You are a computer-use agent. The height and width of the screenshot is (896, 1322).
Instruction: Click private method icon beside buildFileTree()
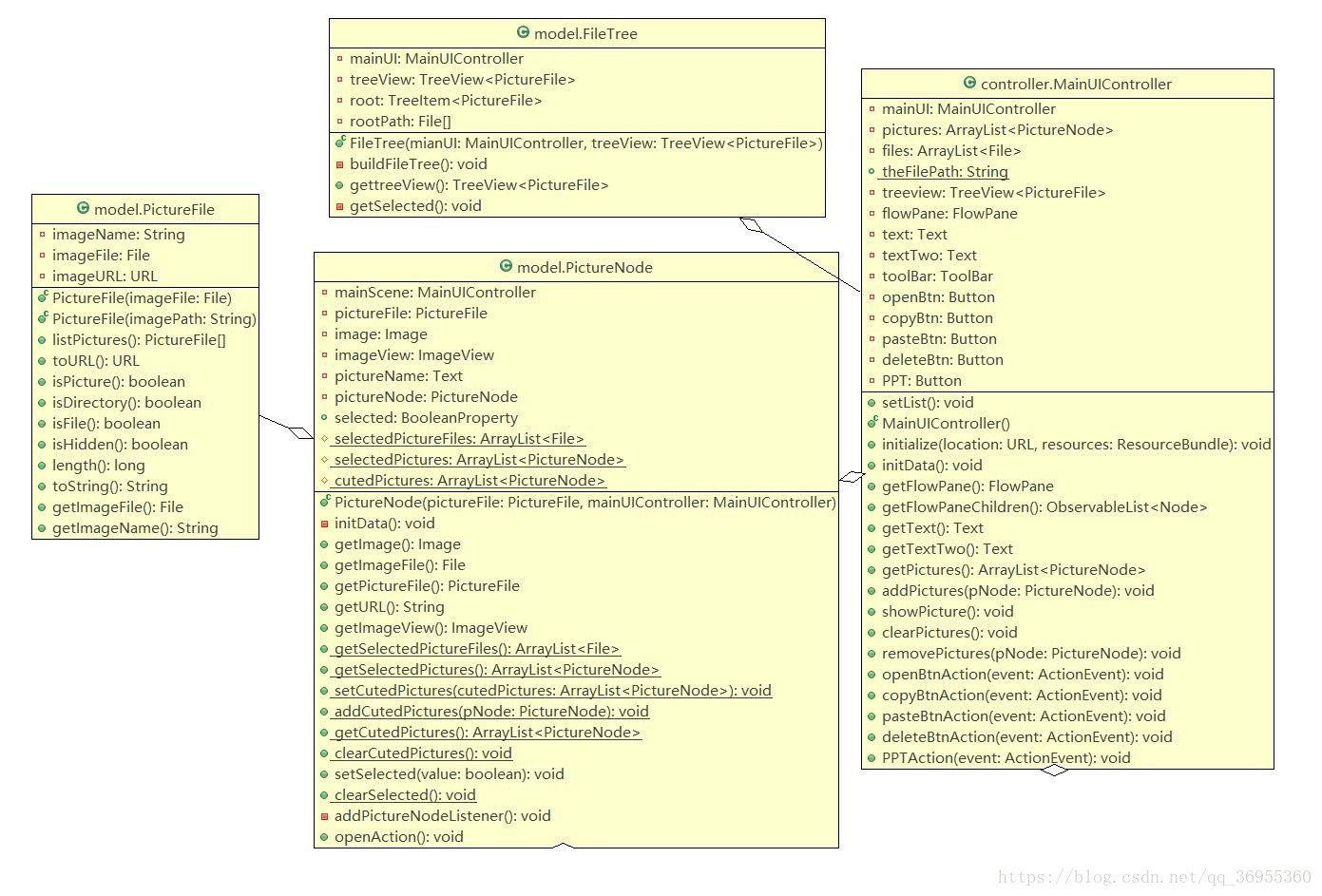coord(340,164)
